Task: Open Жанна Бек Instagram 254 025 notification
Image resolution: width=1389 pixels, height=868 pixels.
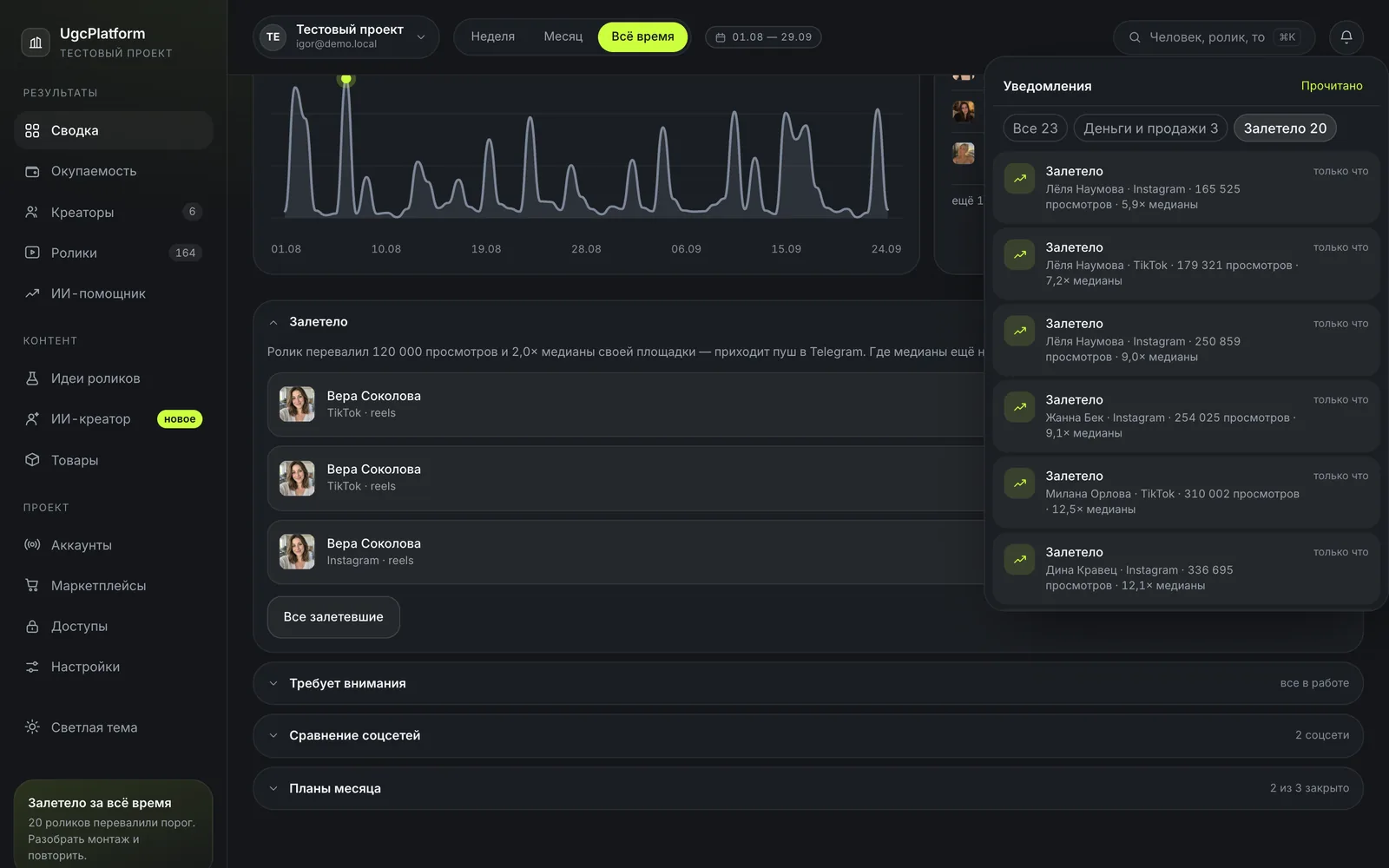Action: pyautogui.click(x=1186, y=416)
